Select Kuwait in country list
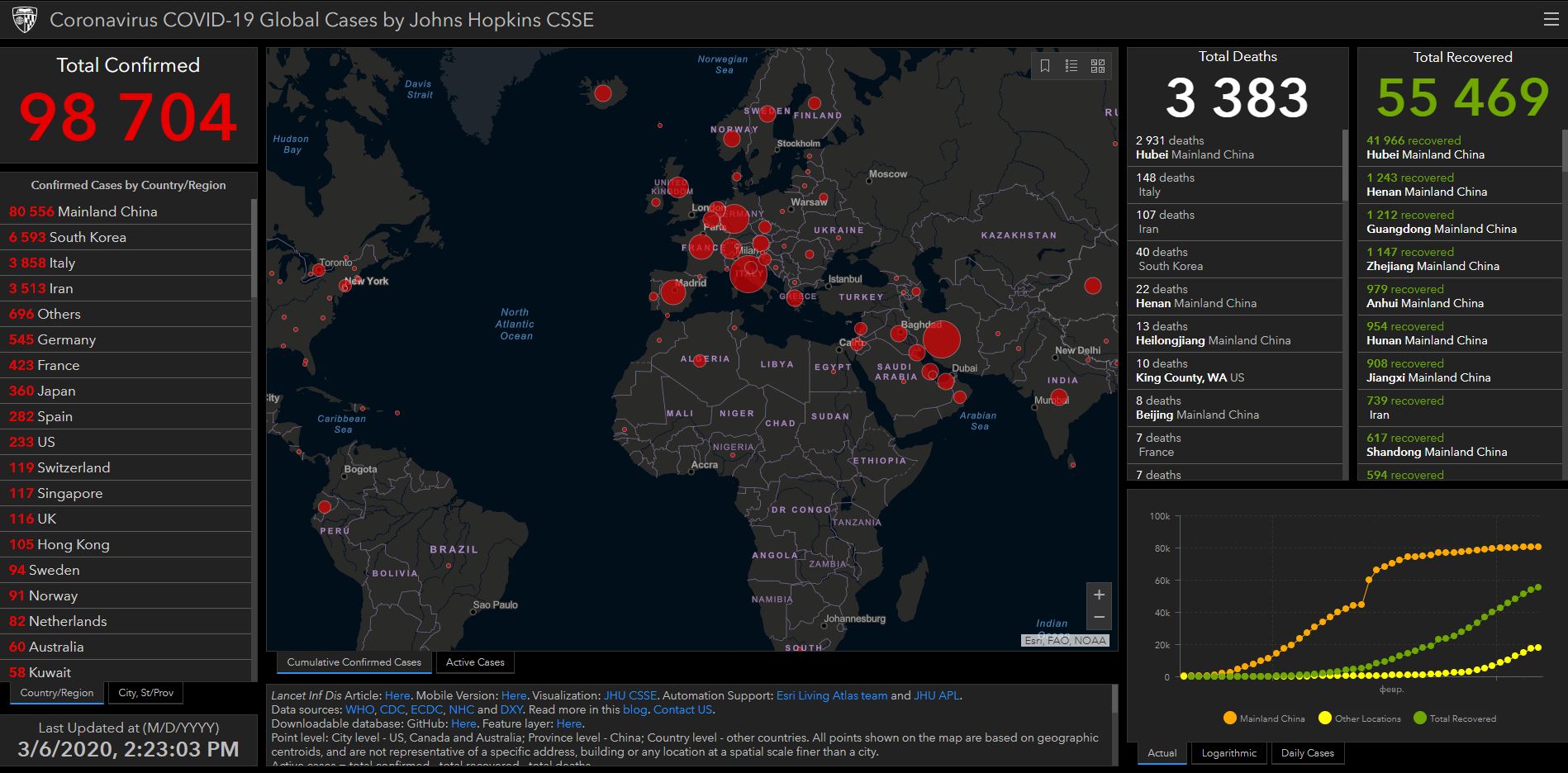 click(126, 671)
